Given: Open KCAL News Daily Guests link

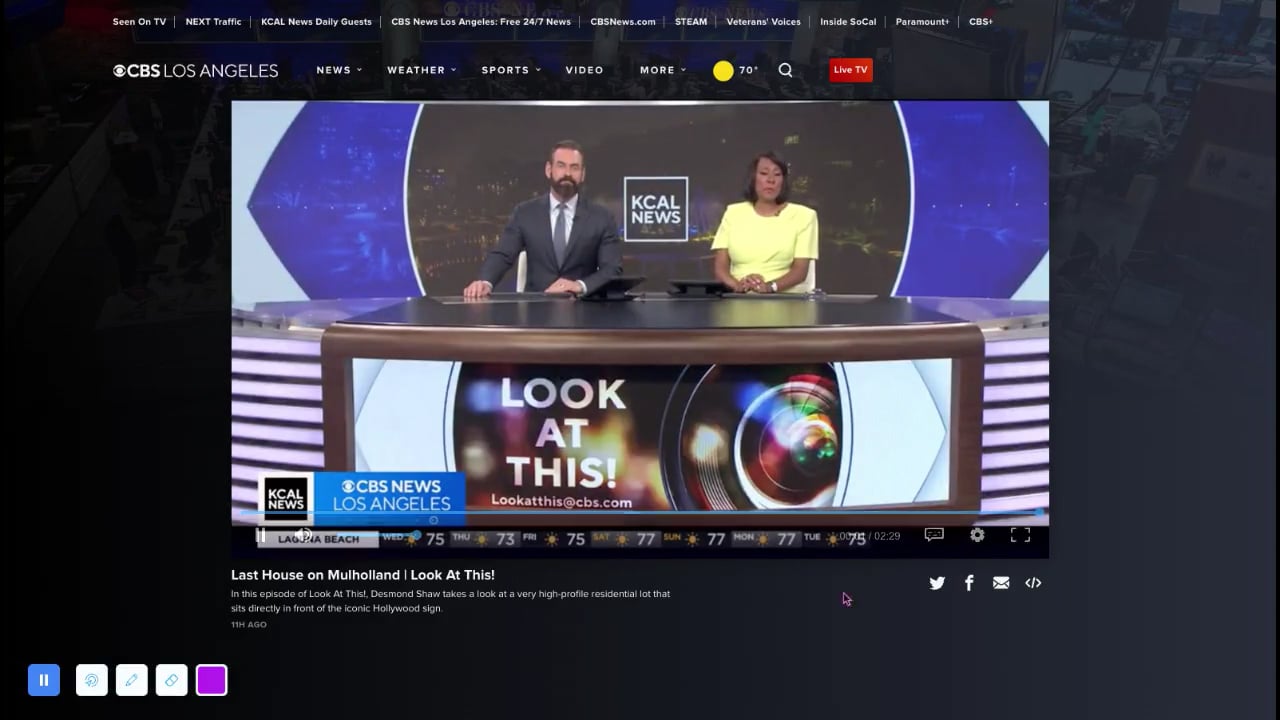Looking at the screenshot, I should point(316,22).
